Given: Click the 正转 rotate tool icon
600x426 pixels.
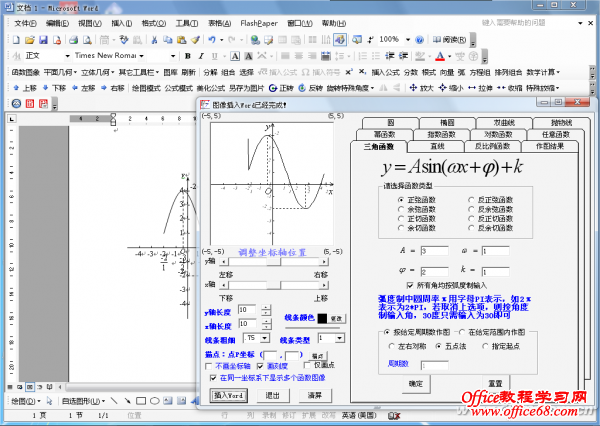Looking at the screenshot, I should pyautogui.click(x=281, y=88).
